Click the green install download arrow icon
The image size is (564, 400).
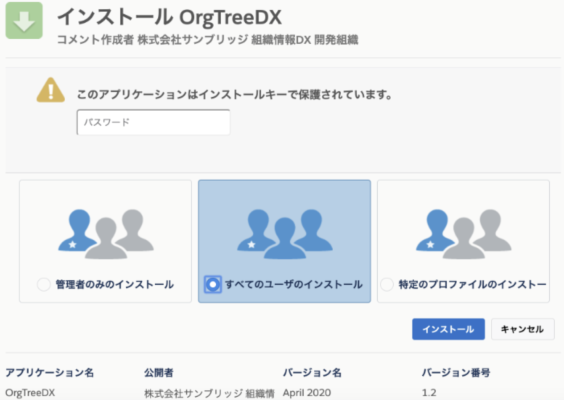[x=24, y=21]
